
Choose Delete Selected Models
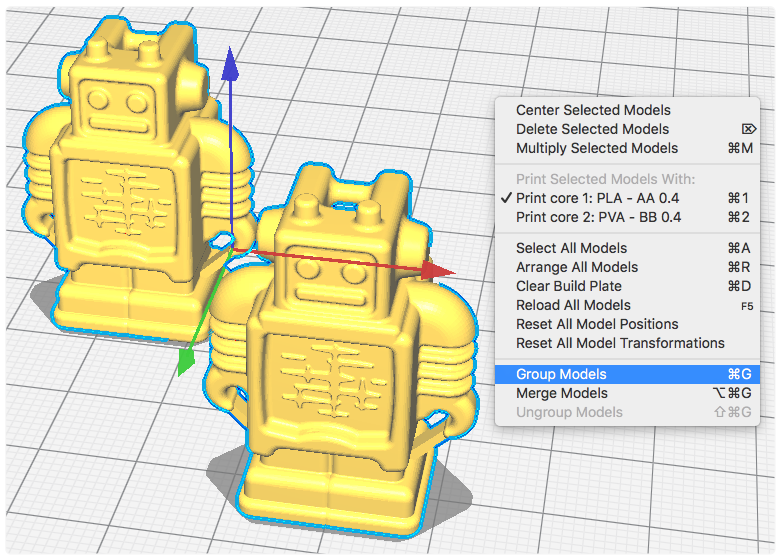click(627, 129)
